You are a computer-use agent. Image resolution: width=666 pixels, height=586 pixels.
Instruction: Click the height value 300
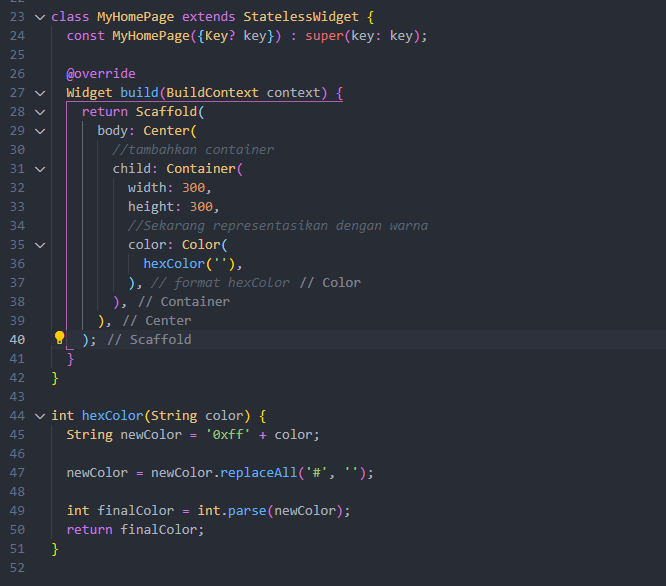click(201, 207)
